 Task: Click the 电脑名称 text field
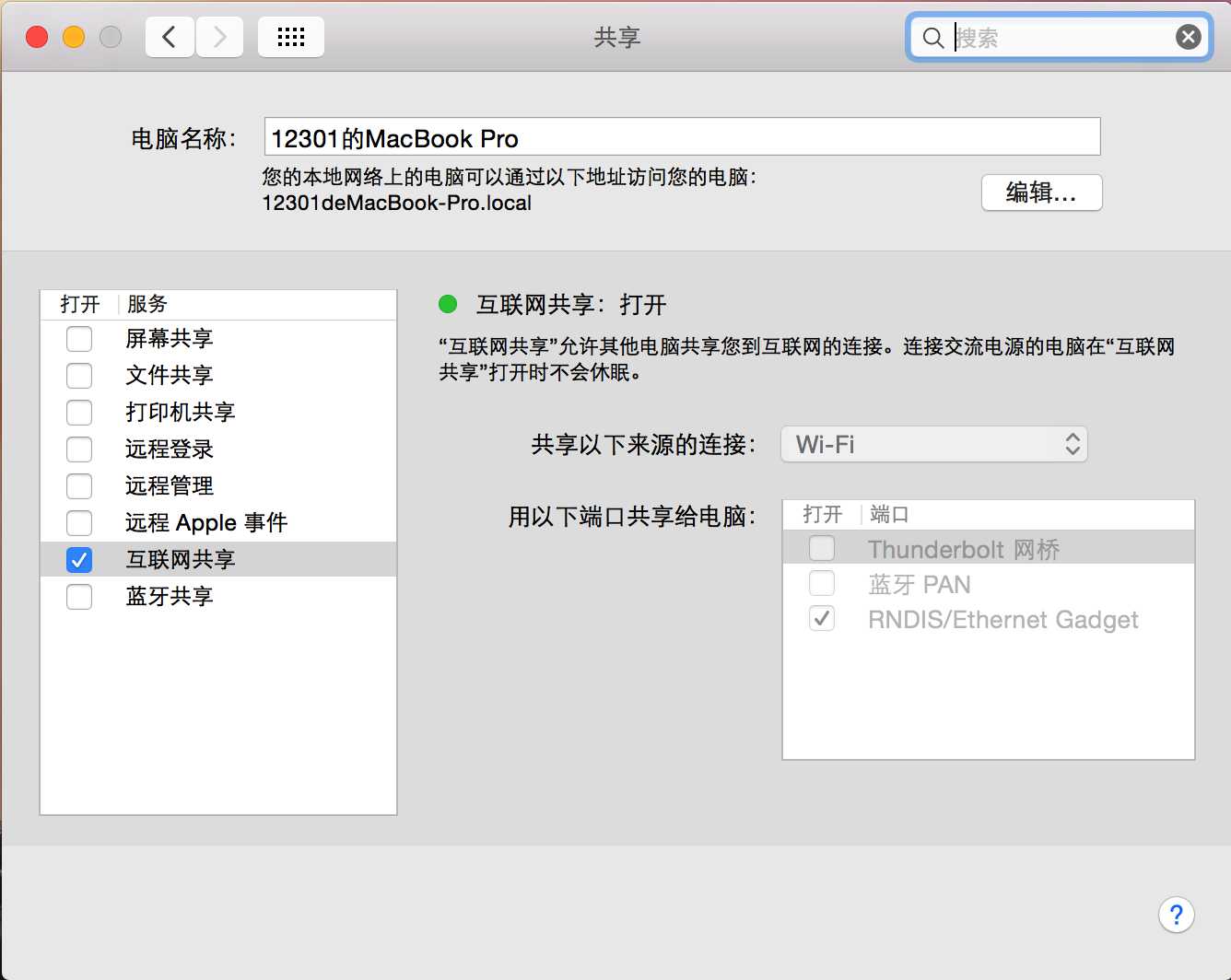(x=682, y=137)
